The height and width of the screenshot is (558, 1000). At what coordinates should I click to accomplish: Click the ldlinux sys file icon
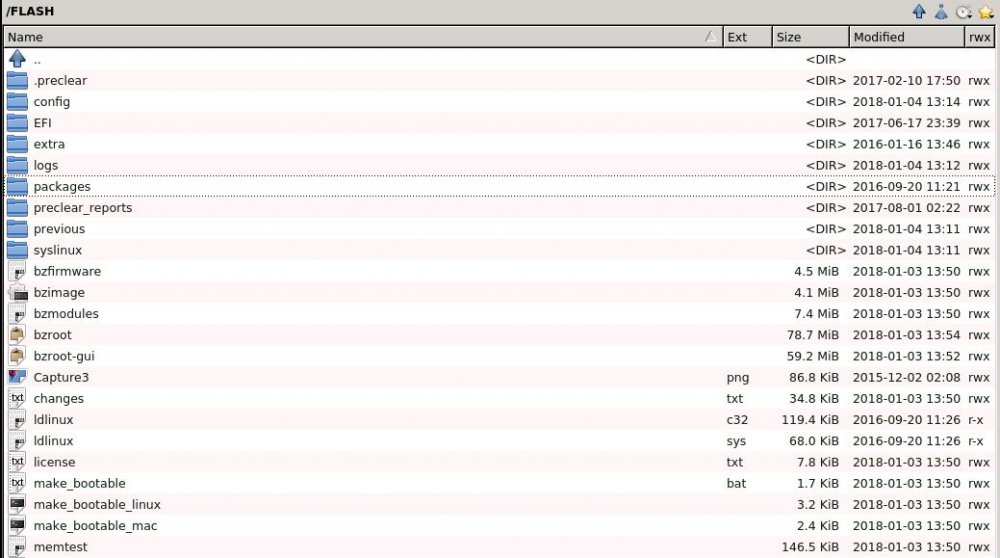pyautogui.click(x=17, y=440)
